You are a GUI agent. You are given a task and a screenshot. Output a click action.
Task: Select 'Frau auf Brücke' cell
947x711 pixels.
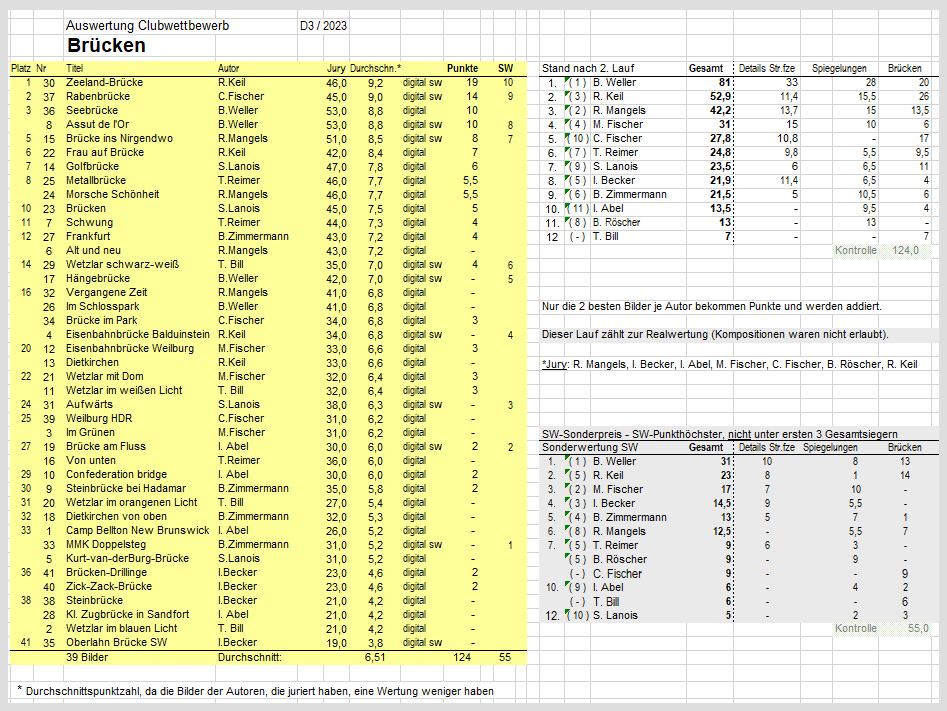pyautogui.click(x=105, y=152)
